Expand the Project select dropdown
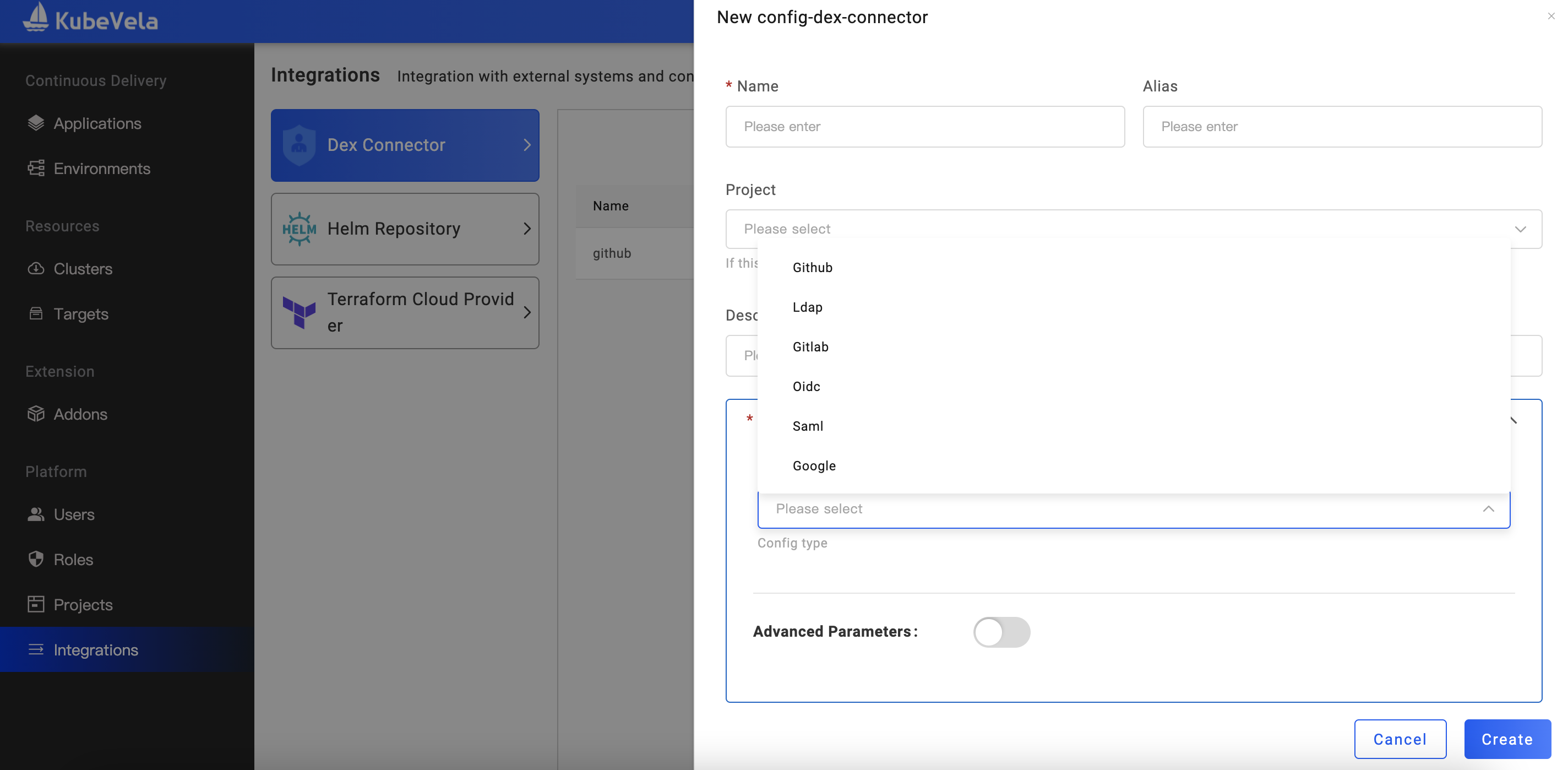Screen dimensions: 1568x770 pyautogui.click(x=1133, y=229)
